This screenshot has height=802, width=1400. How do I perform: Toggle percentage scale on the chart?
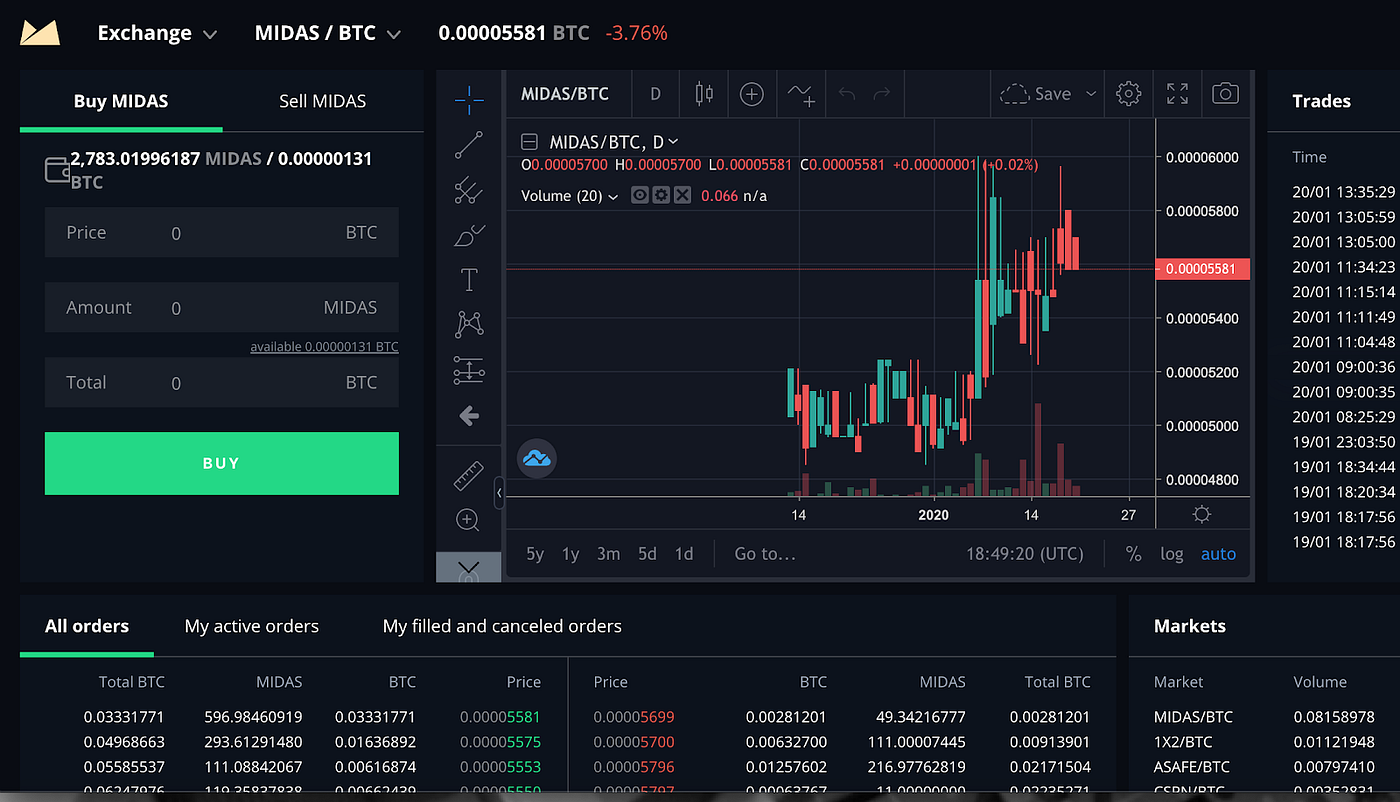click(x=1134, y=553)
